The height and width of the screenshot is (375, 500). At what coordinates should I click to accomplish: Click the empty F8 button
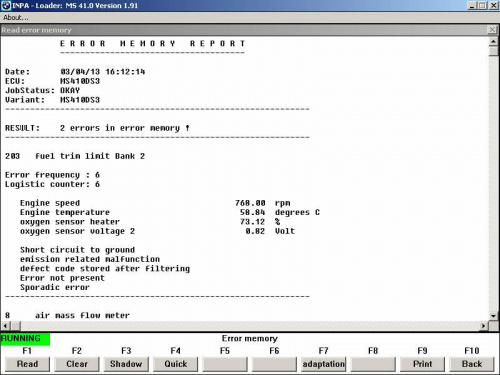(373, 364)
